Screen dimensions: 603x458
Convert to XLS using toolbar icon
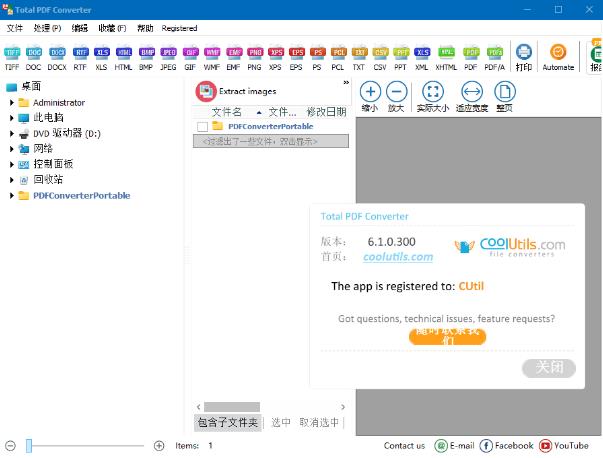pos(102,58)
